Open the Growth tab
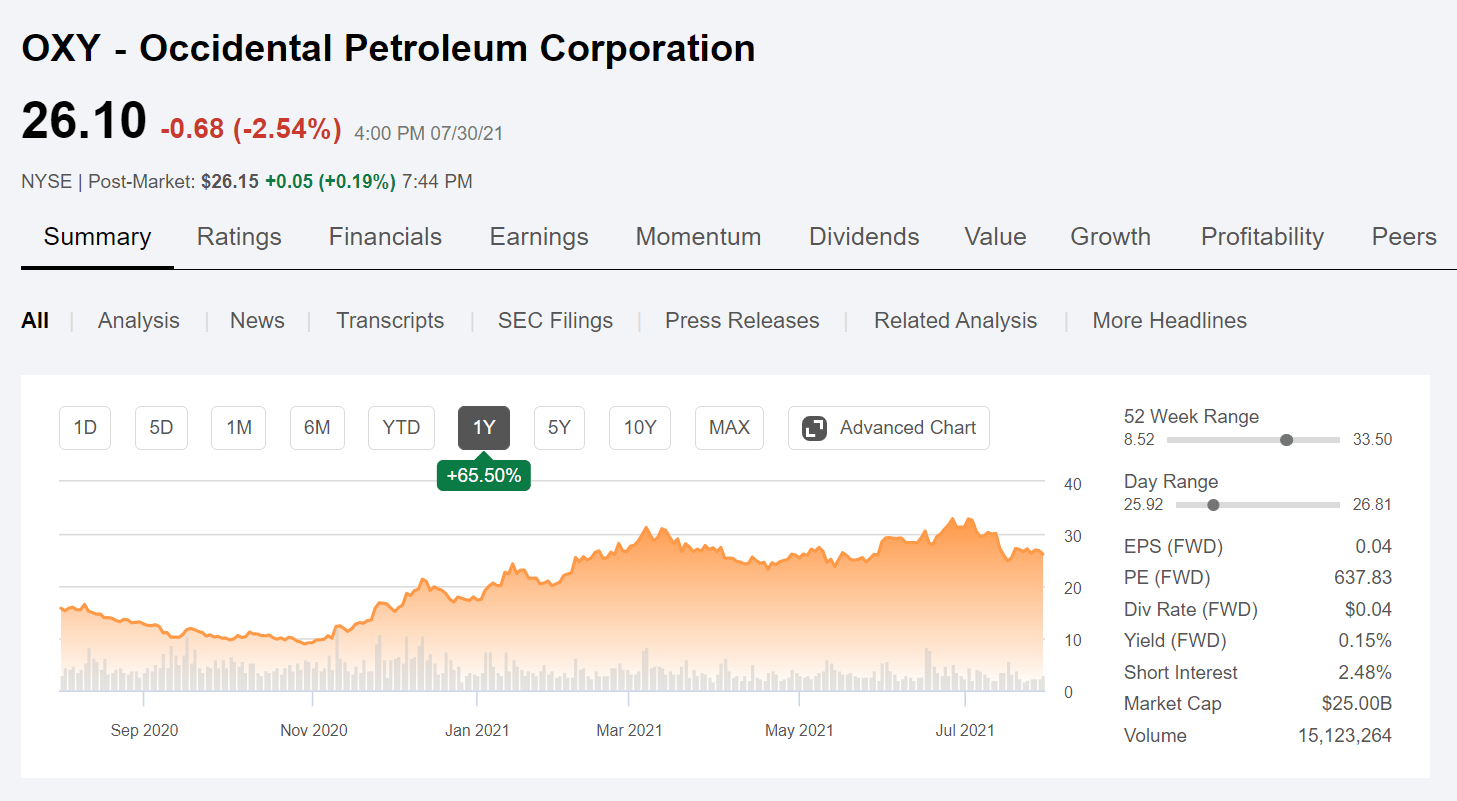The width and height of the screenshot is (1457, 801). point(1110,237)
